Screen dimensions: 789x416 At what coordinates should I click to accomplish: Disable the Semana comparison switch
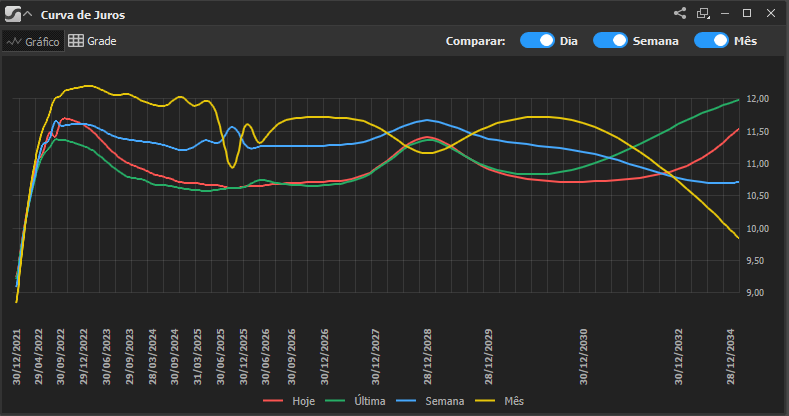pyautogui.click(x=610, y=41)
